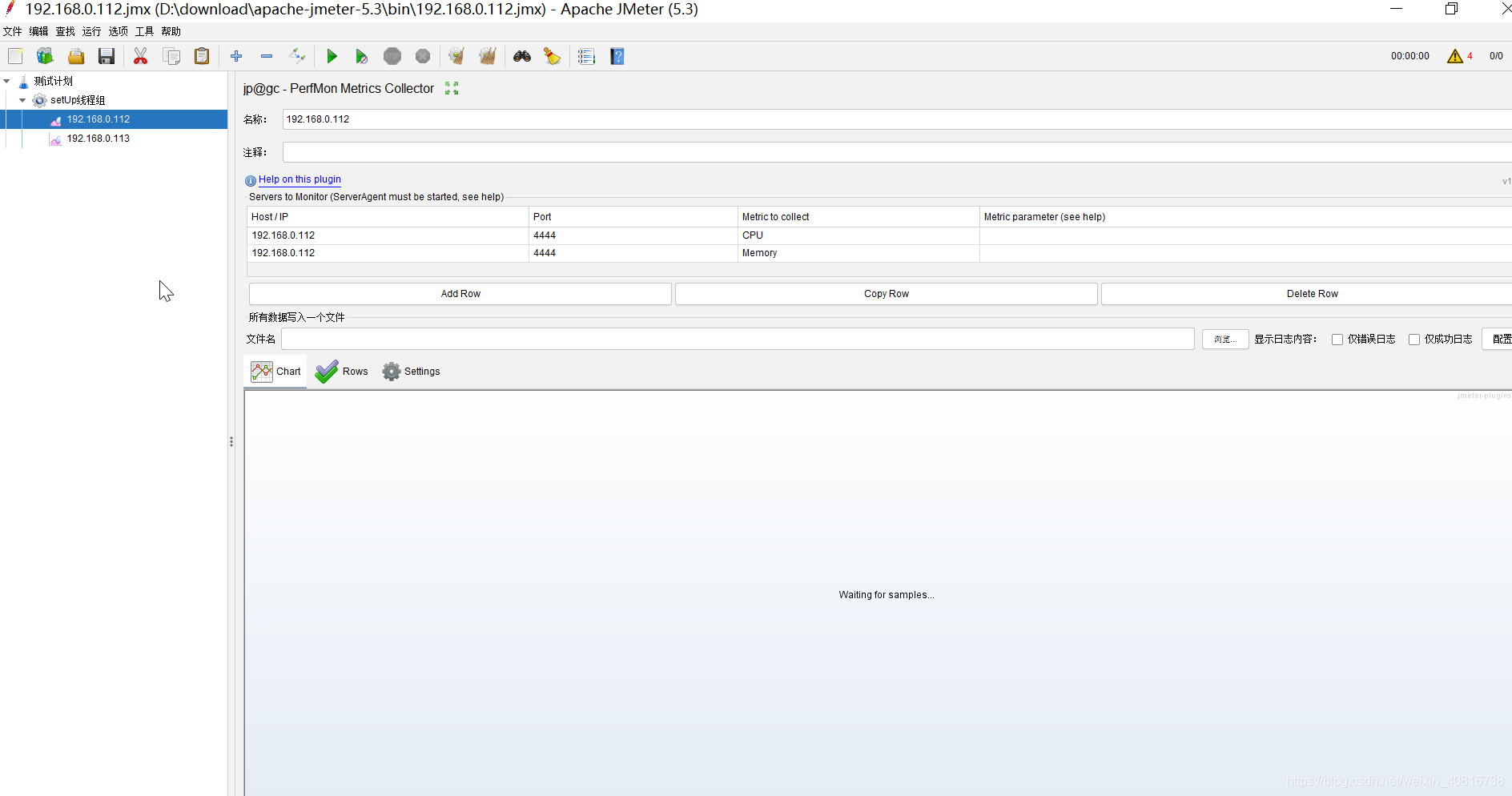The height and width of the screenshot is (796, 1512).
Task: Click the minus Collapse All icon
Action: click(267, 56)
